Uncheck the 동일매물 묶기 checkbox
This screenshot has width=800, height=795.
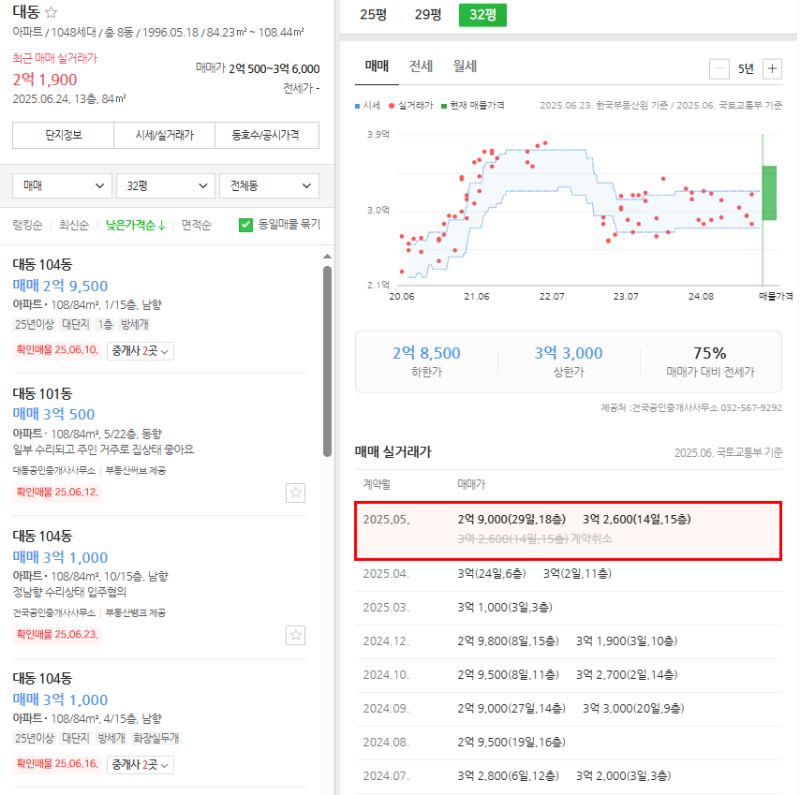click(x=245, y=226)
